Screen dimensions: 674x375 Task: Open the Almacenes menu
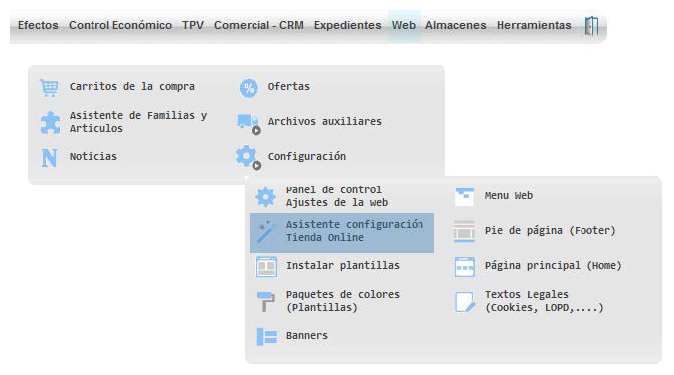click(x=456, y=25)
